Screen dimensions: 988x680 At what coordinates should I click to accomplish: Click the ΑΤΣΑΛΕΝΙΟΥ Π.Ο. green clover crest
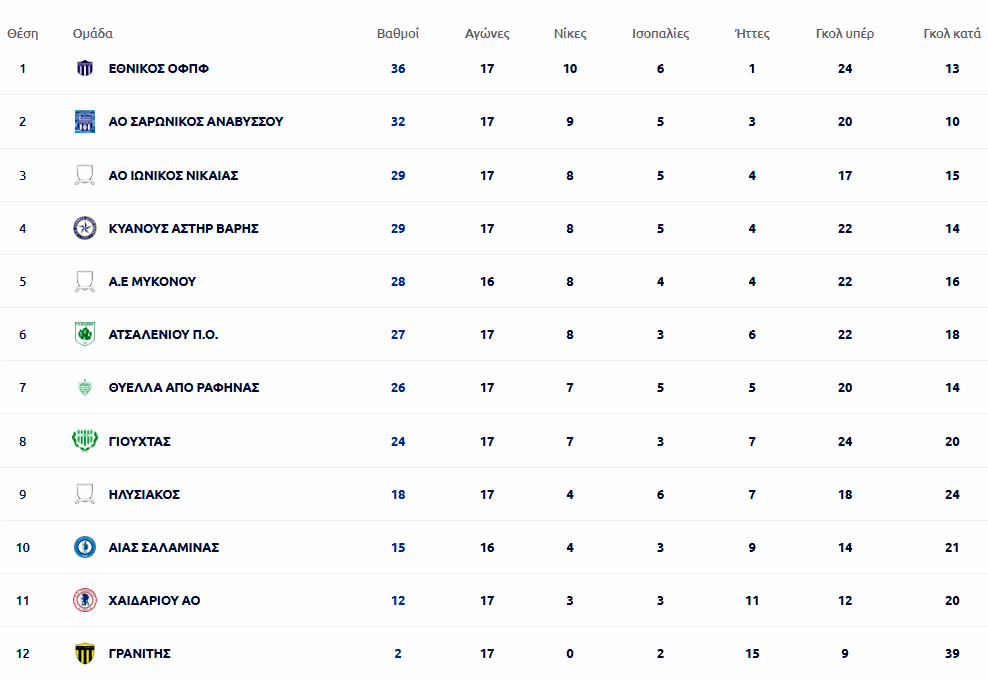[x=85, y=334]
